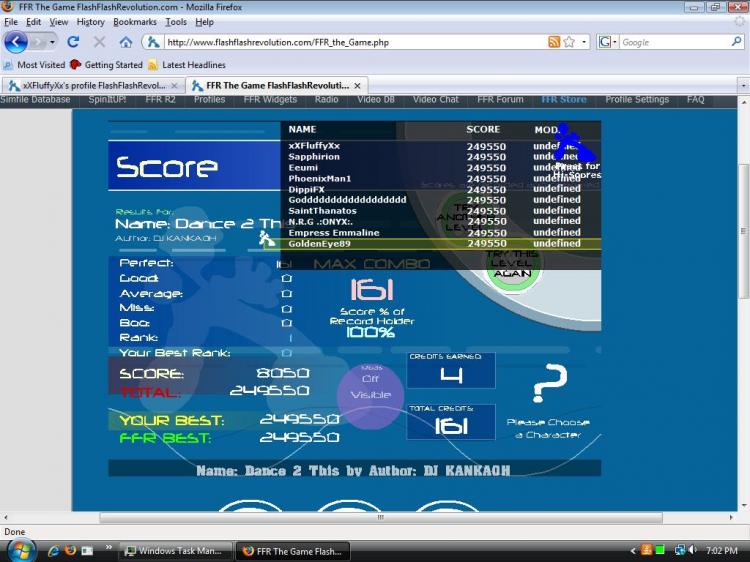
Task: Click the RSS feed icon in address bar
Action: coord(554,42)
